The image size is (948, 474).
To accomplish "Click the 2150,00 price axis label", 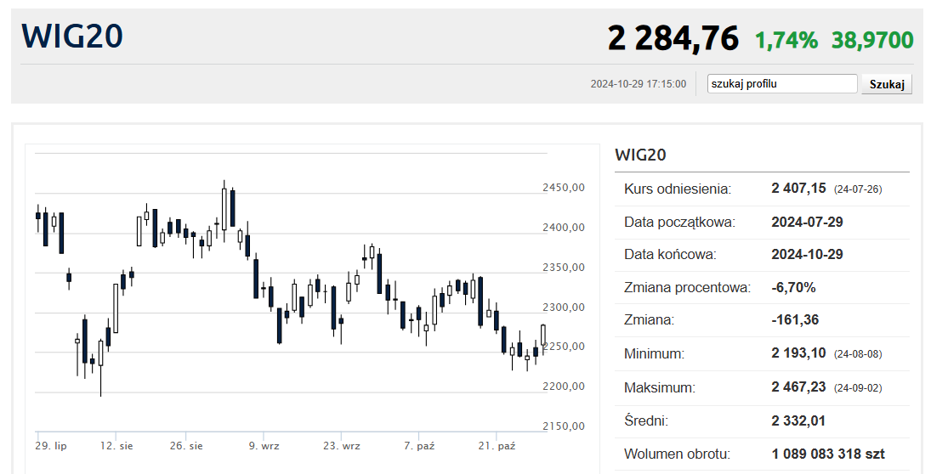I will click(x=563, y=426).
